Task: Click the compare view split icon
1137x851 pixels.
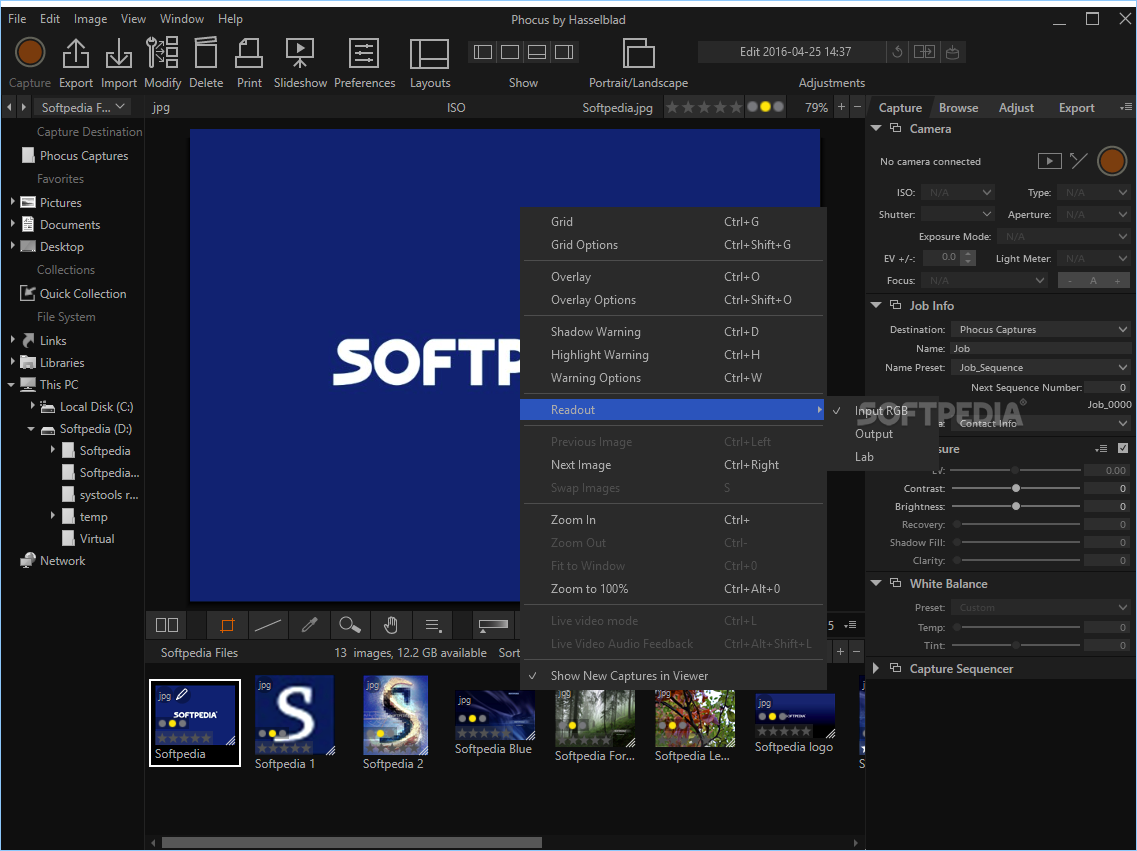Action: click(x=167, y=625)
